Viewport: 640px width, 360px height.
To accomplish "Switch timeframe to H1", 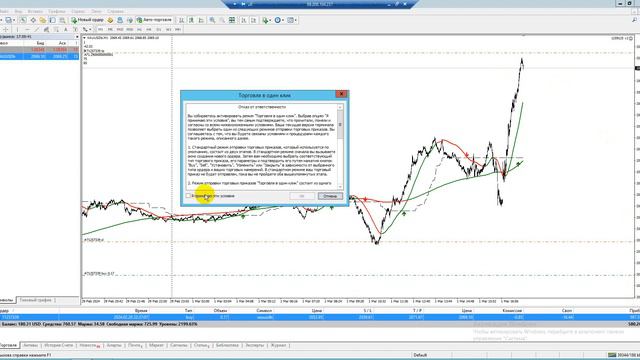I will pyautogui.click(x=139, y=29).
